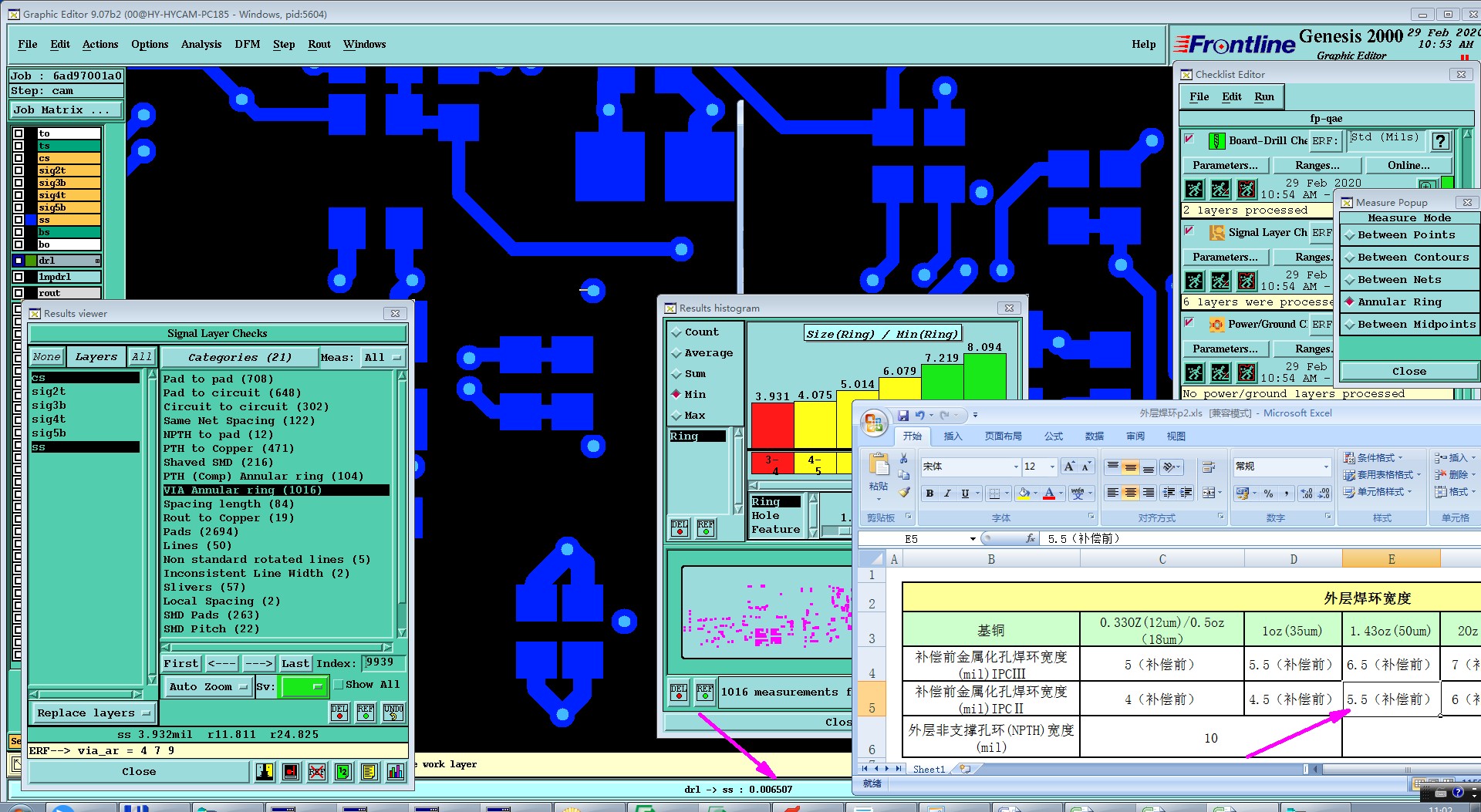Click the Job Matrix button
The width and height of the screenshot is (1481, 812).
point(66,110)
